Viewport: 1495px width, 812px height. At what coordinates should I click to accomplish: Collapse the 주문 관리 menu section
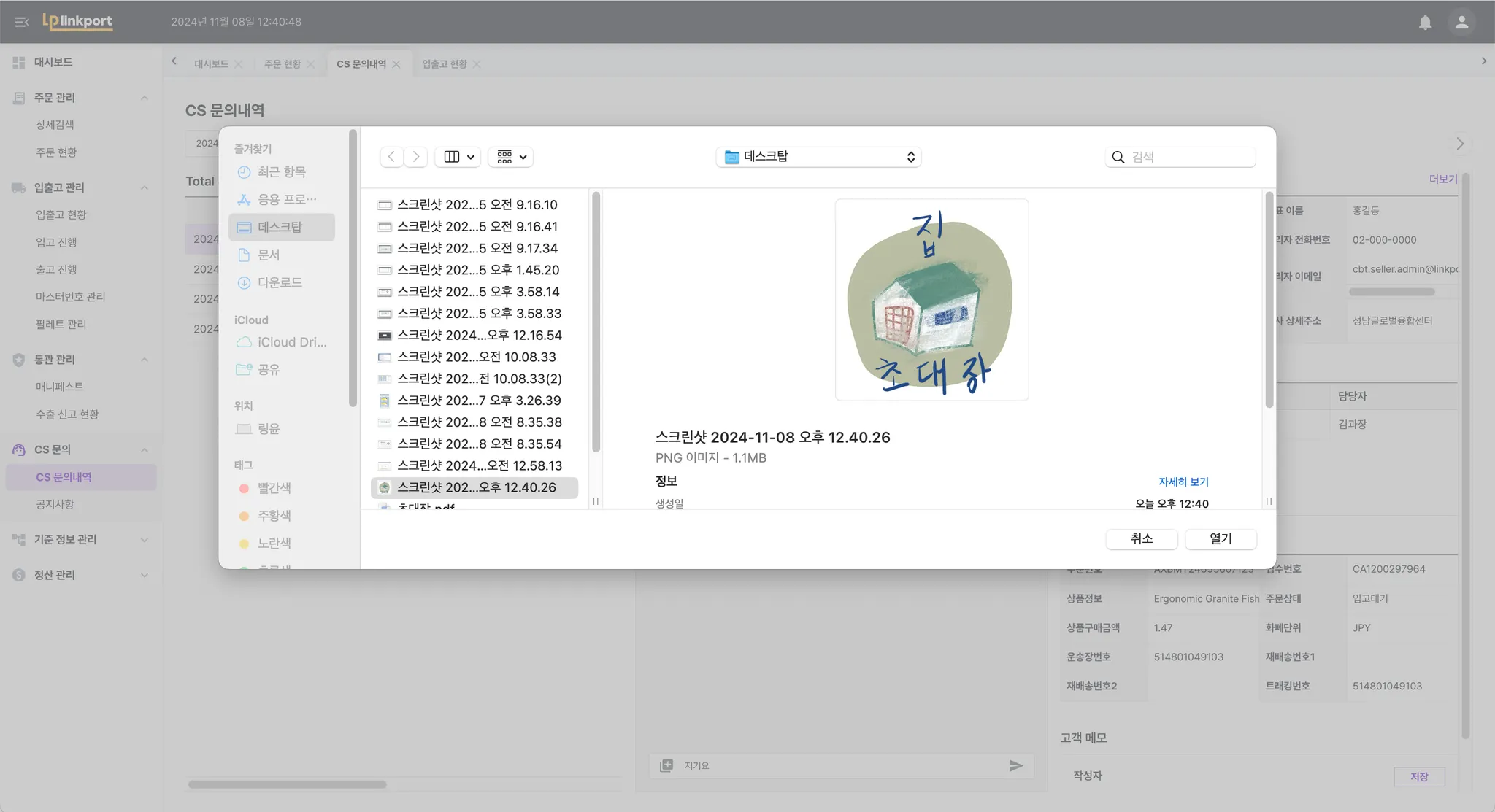click(x=144, y=98)
